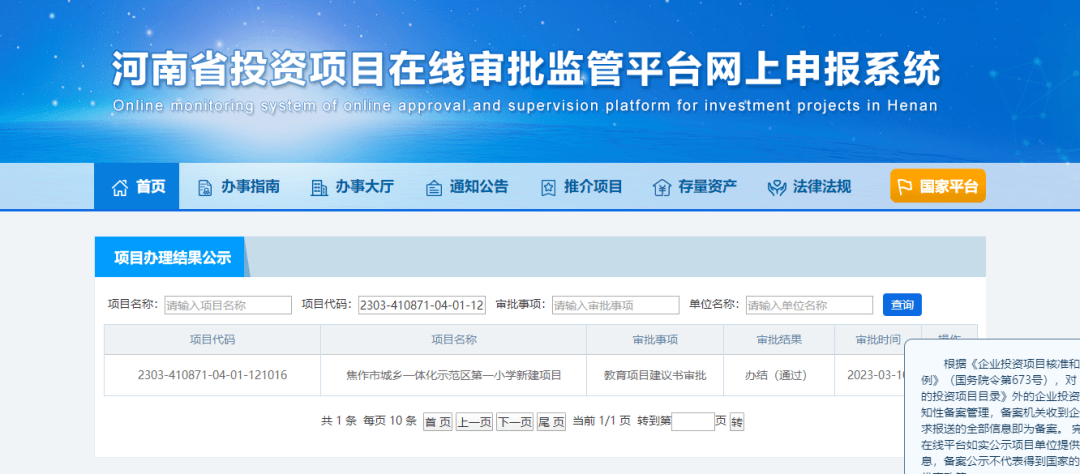Click the 共 1 条 record count text
The image size is (1080, 474).
339,421
